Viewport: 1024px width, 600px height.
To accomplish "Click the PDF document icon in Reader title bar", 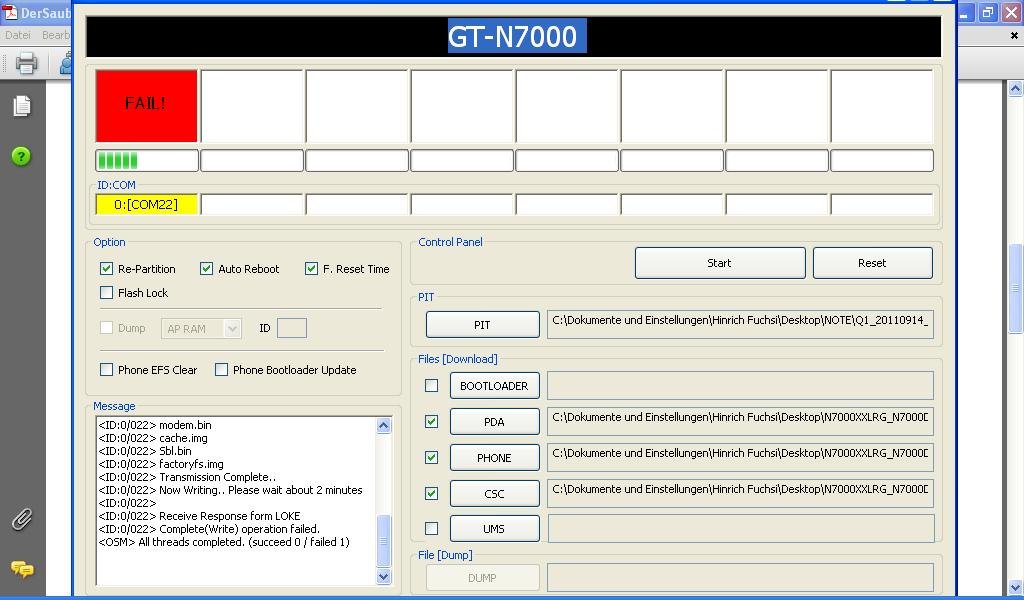I will (x=10, y=12).
